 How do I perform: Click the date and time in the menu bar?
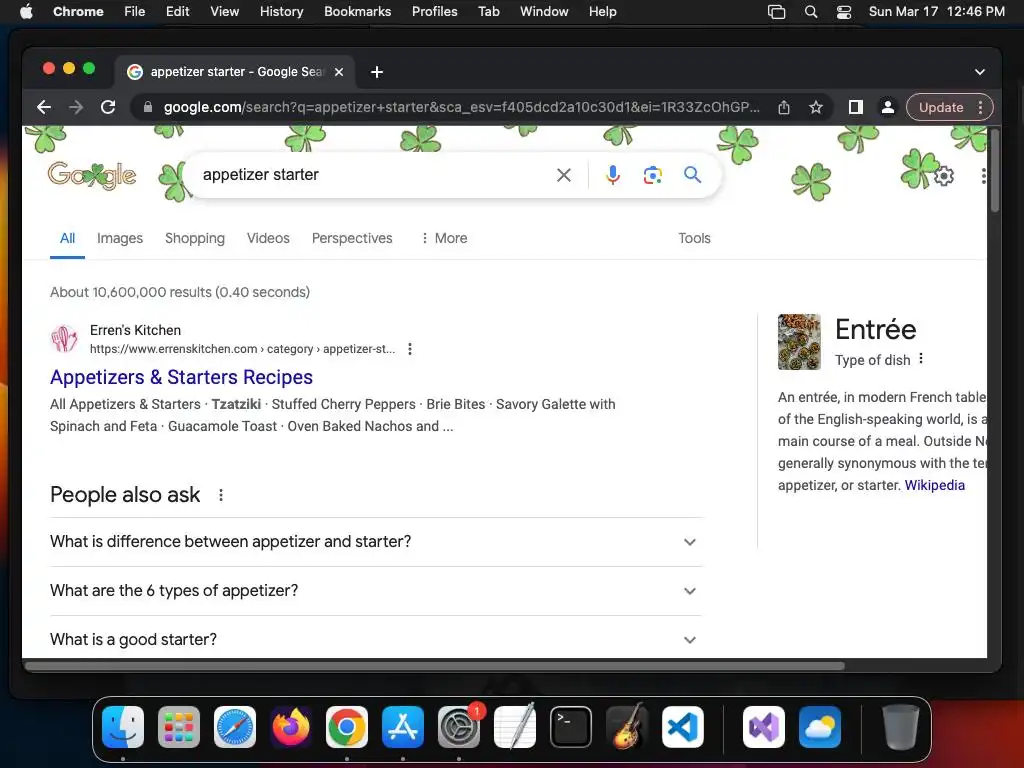click(x=936, y=12)
